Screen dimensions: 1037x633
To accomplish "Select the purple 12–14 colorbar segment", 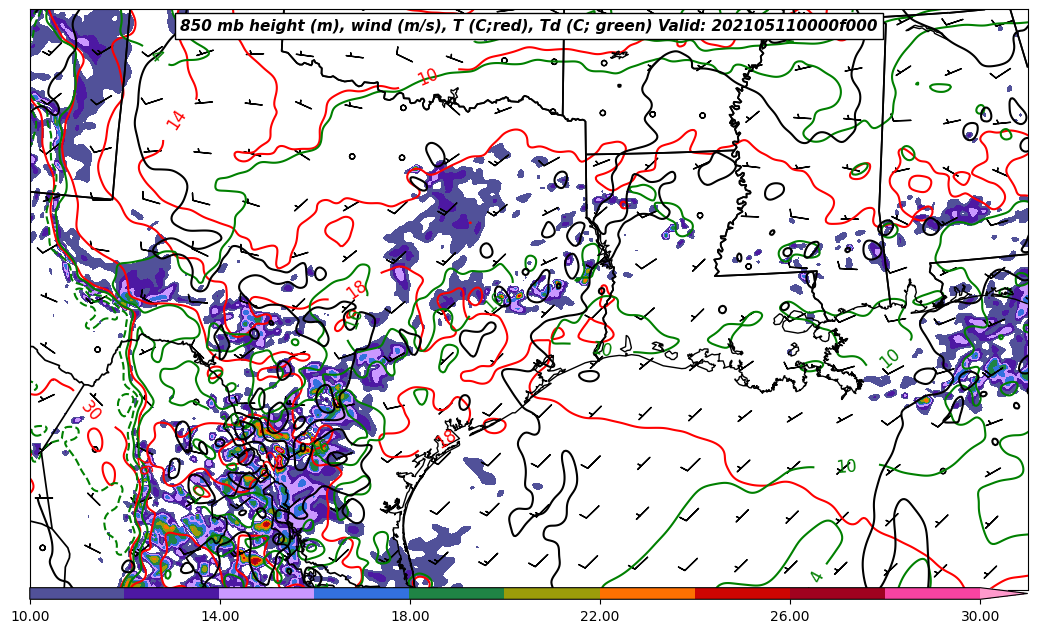I will click(172, 593).
